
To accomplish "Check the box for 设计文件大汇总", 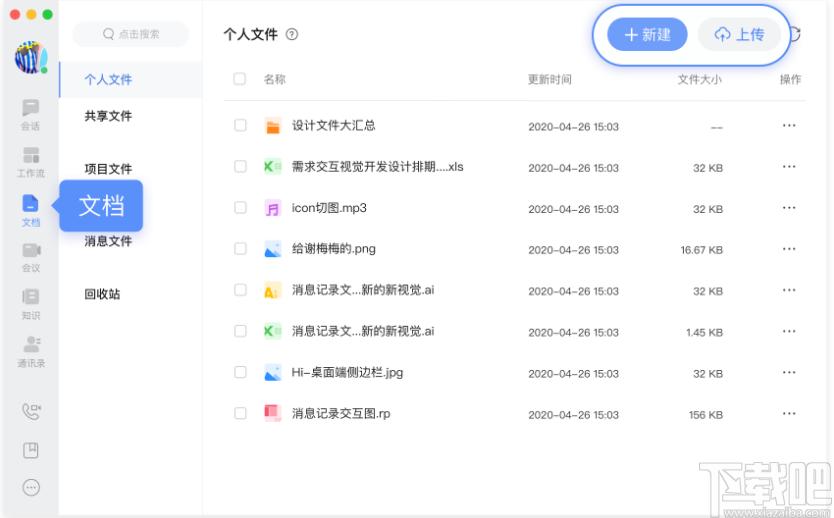I will [240, 125].
